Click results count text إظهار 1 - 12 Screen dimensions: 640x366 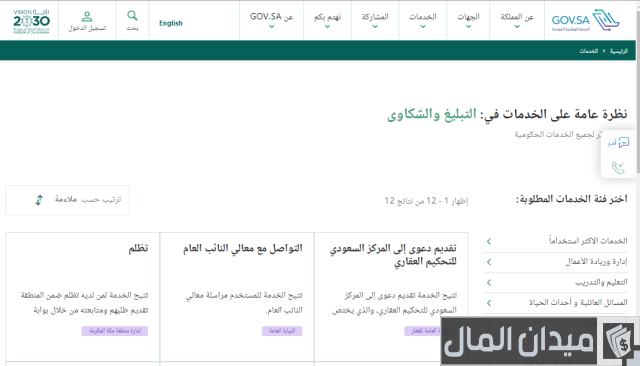click(426, 201)
